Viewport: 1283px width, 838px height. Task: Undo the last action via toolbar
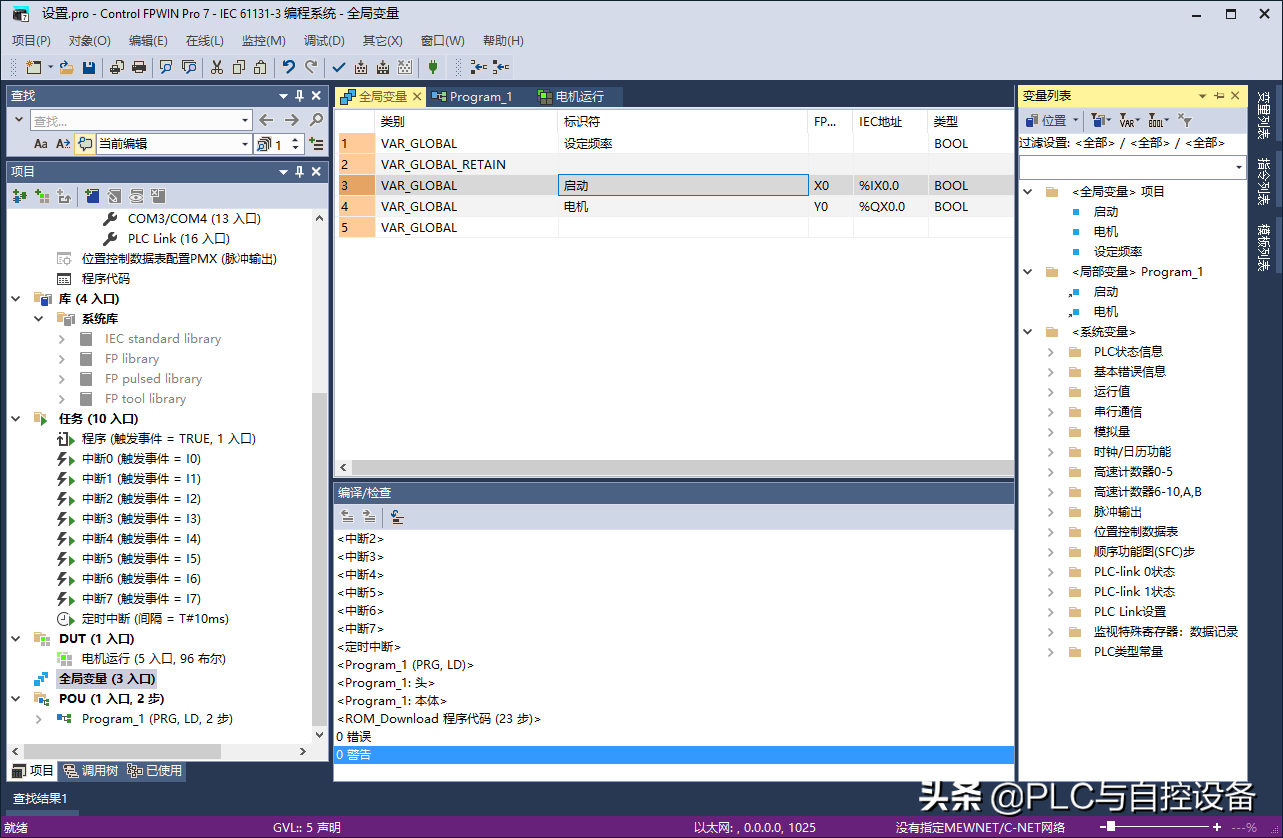tap(289, 67)
